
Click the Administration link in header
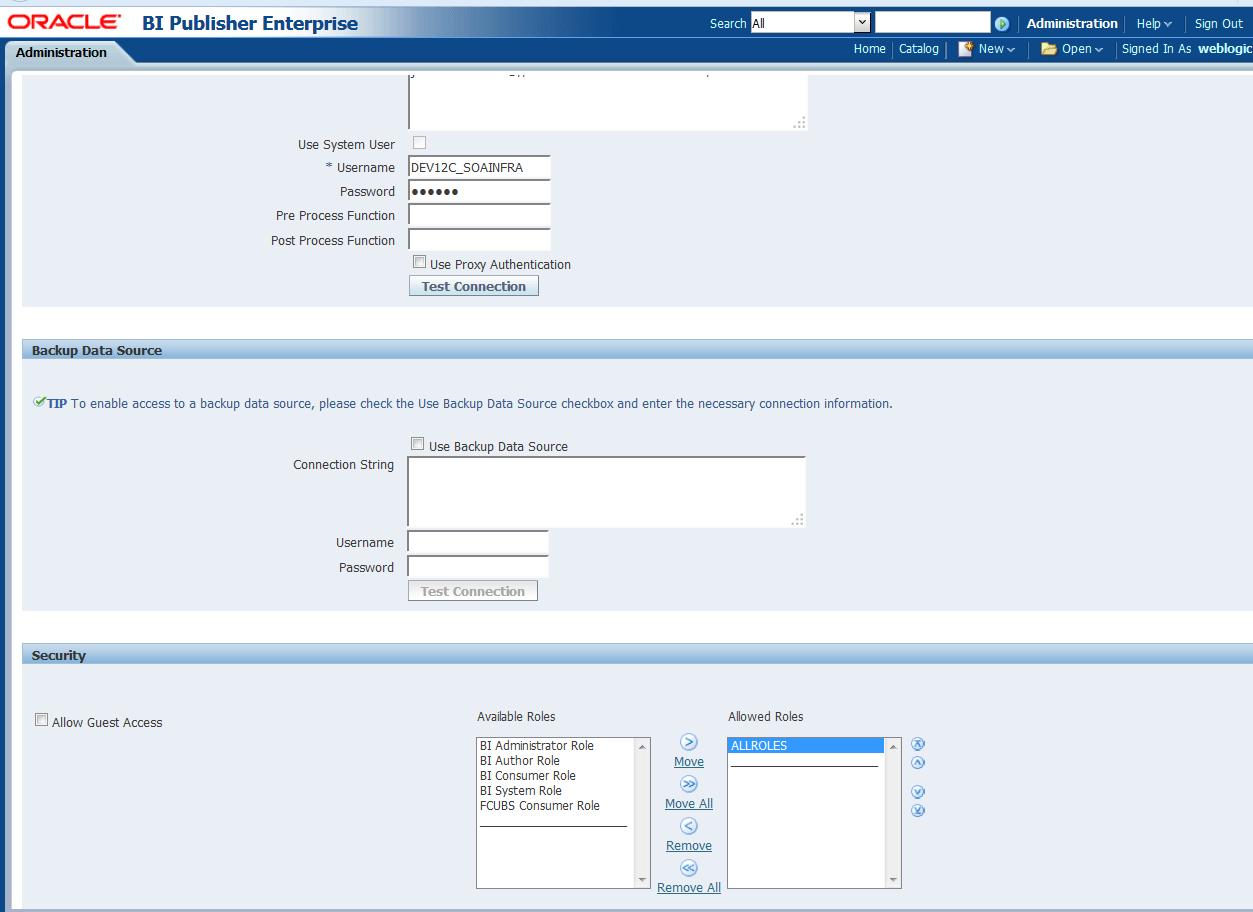coord(1072,24)
